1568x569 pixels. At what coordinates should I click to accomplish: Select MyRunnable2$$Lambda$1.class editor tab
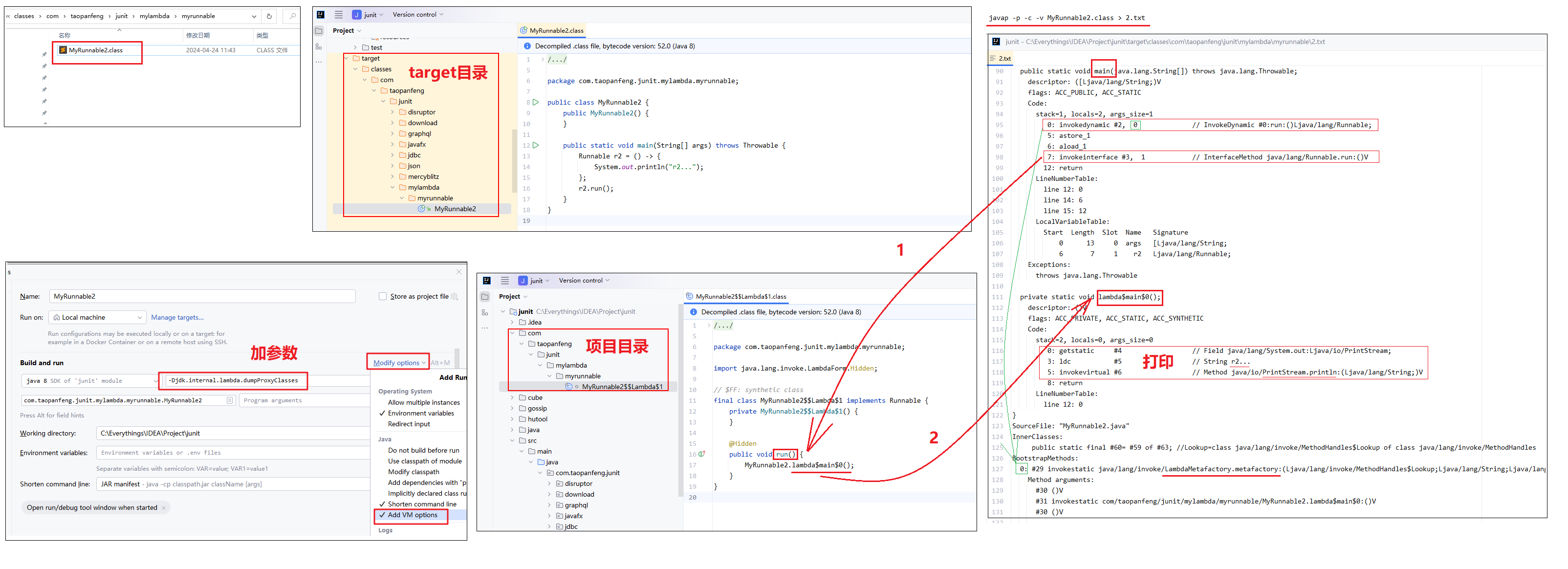(x=736, y=297)
